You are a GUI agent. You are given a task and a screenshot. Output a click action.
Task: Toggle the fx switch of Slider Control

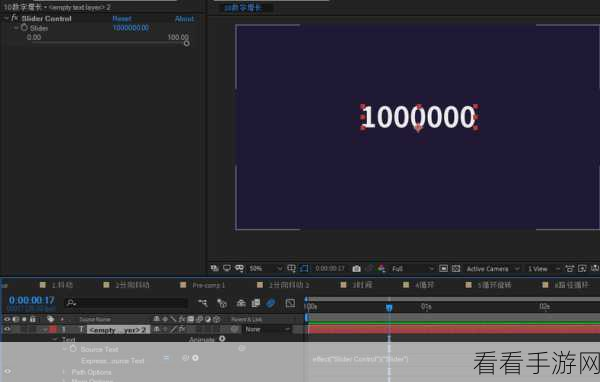click(x=15, y=18)
